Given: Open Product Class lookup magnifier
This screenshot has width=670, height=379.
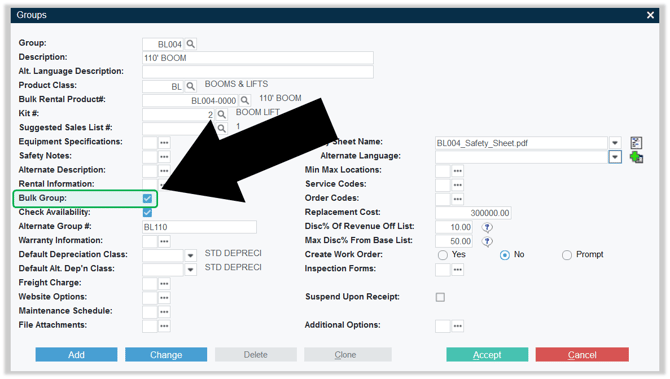Looking at the screenshot, I should (191, 86).
